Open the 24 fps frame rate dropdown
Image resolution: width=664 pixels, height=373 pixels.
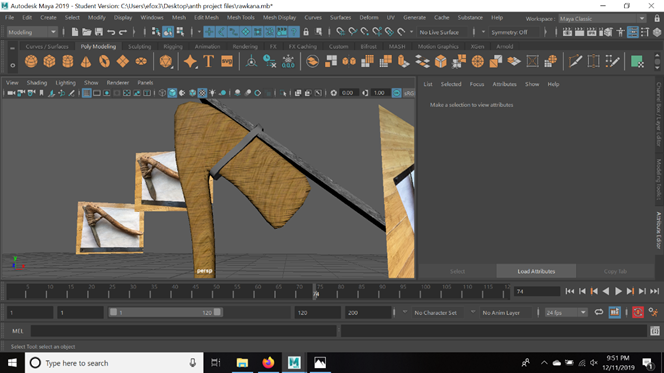coord(565,312)
